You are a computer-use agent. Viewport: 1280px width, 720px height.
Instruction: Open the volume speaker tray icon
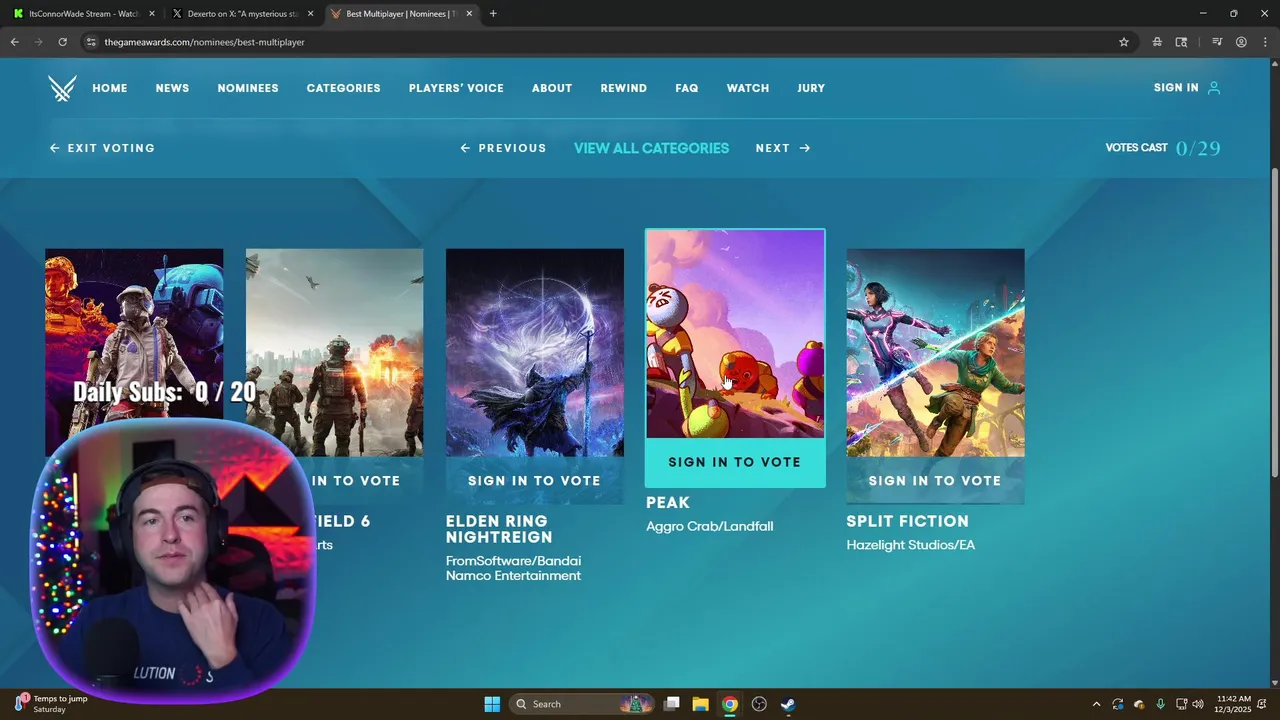[1198, 704]
